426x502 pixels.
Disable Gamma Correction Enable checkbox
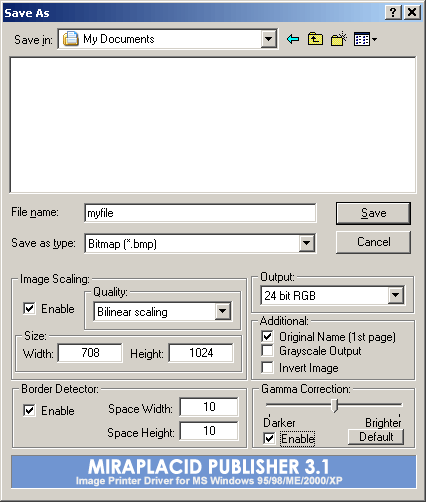point(269,438)
